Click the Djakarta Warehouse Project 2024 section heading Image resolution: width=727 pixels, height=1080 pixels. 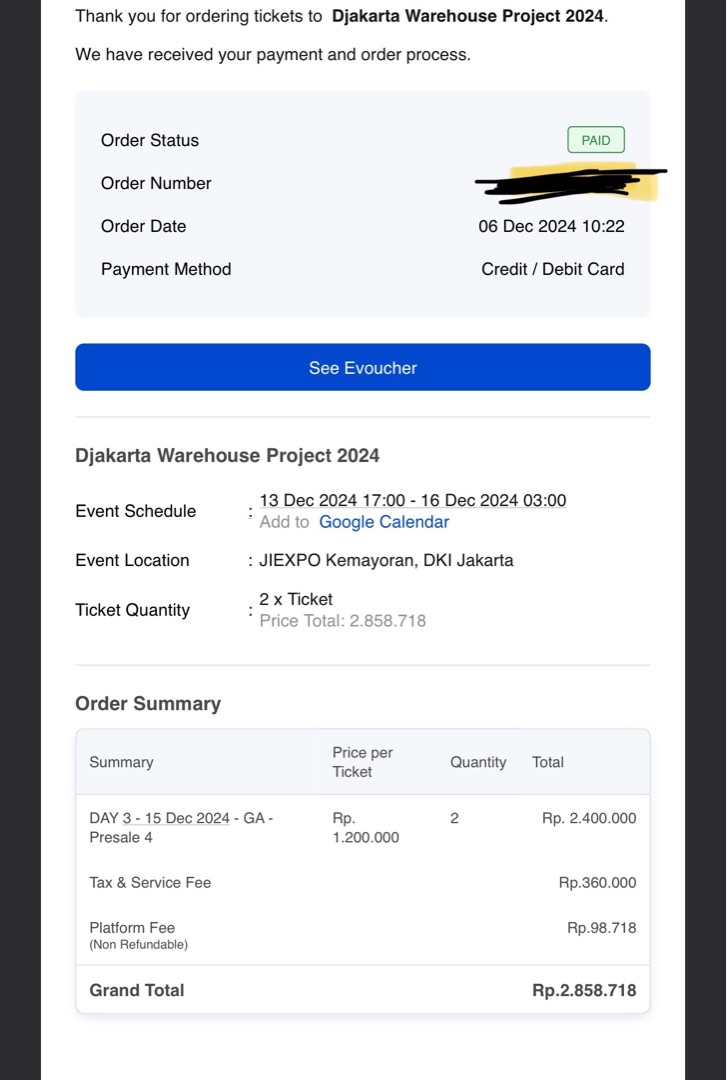[227, 455]
